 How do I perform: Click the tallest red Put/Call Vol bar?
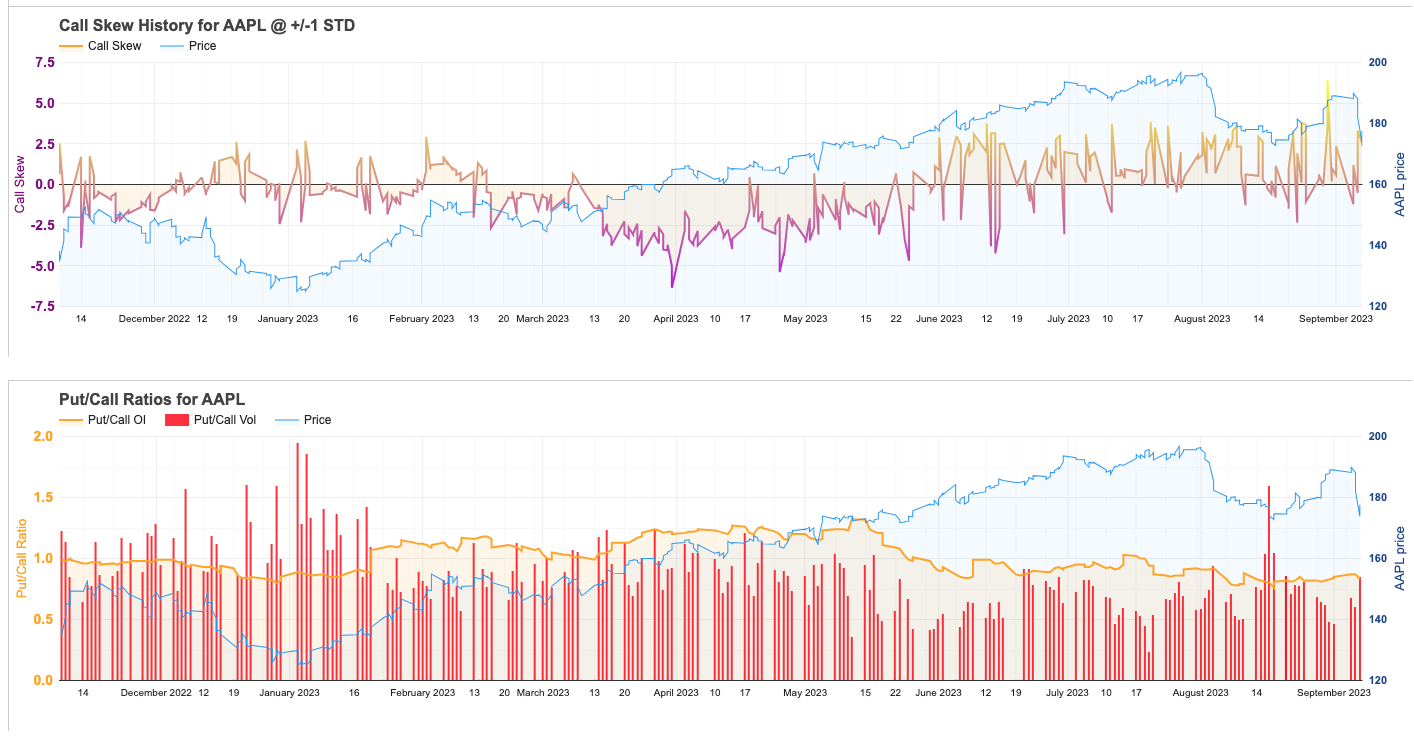298,561
